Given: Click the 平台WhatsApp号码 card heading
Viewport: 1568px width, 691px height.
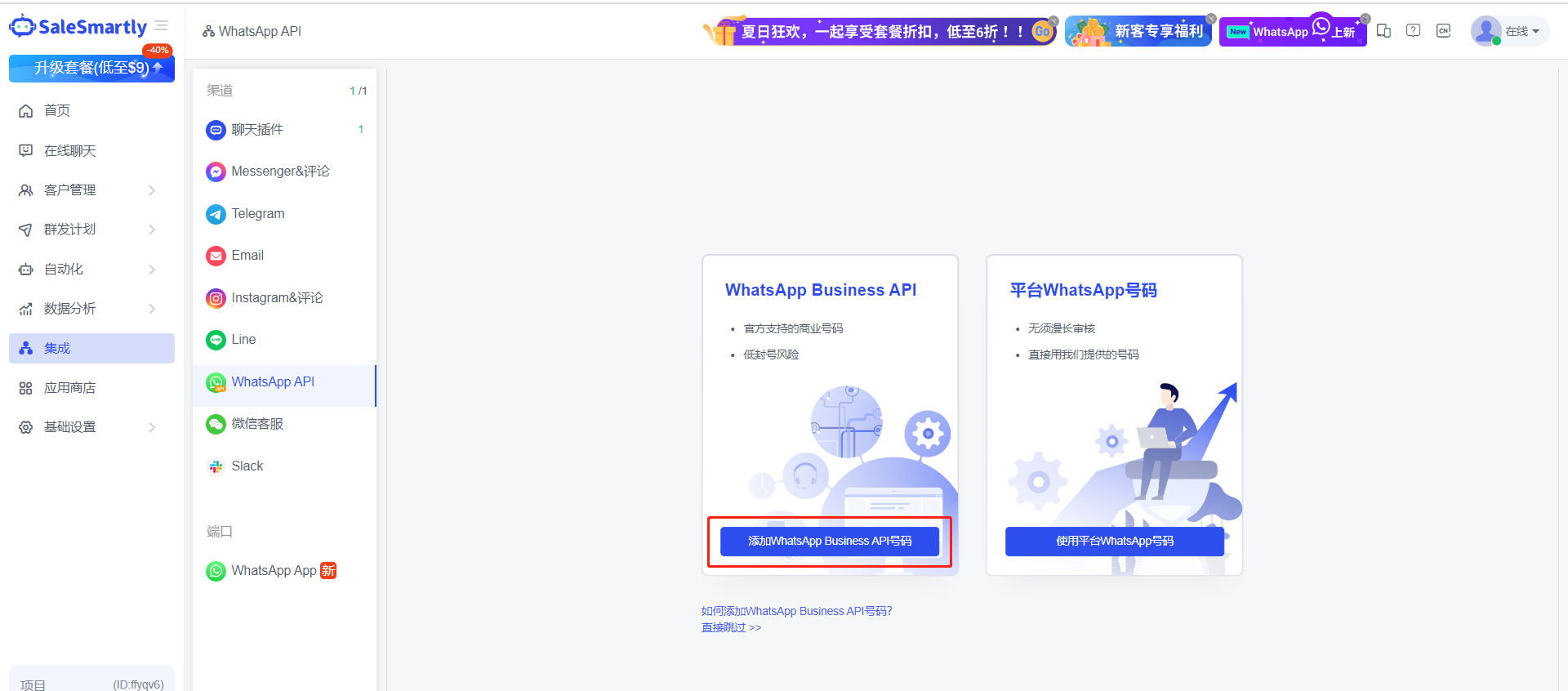Looking at the screenshot, I should click(x=1084, y=290).
